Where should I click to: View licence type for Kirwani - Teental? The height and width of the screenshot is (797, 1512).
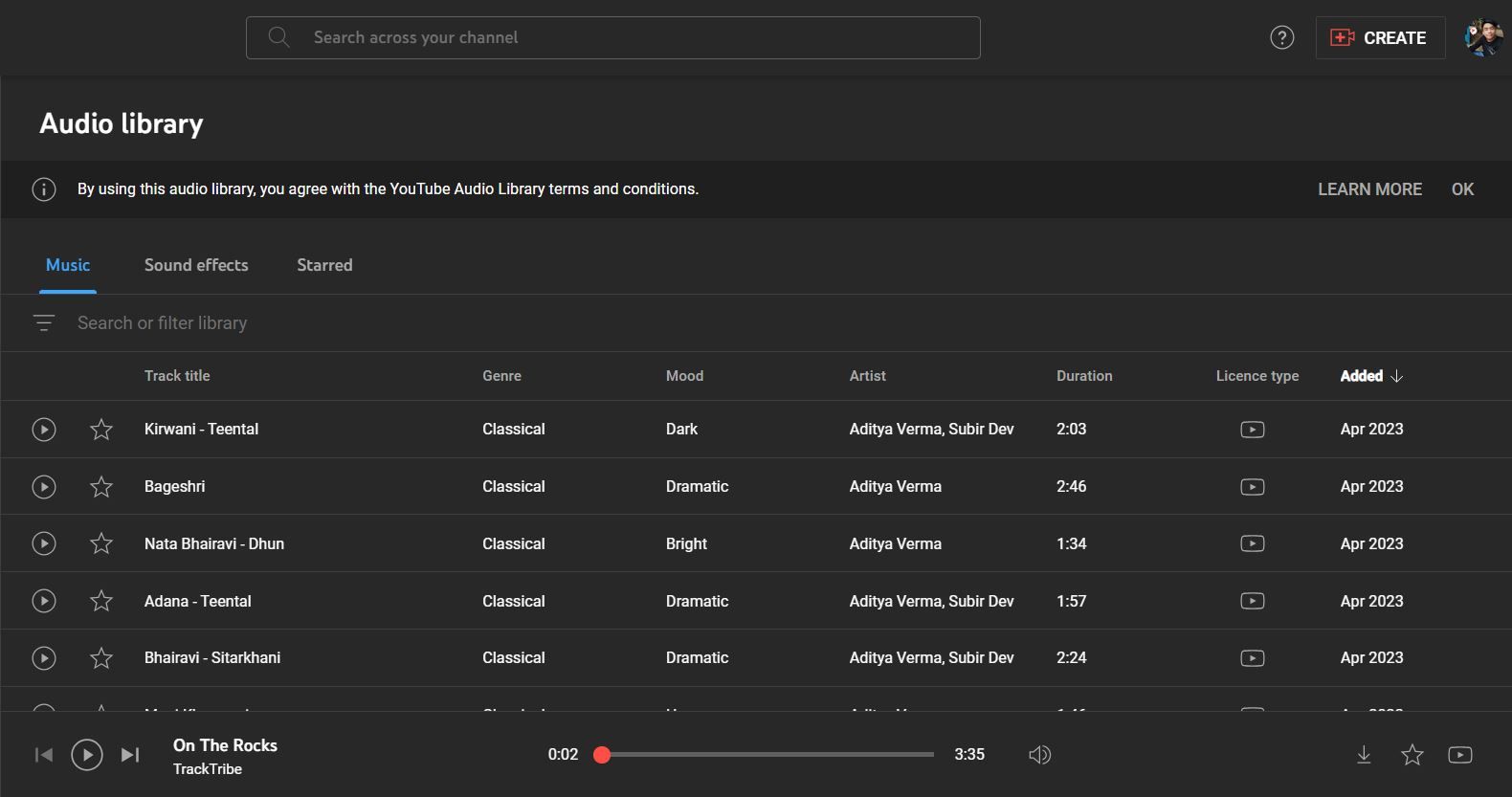1253,430
